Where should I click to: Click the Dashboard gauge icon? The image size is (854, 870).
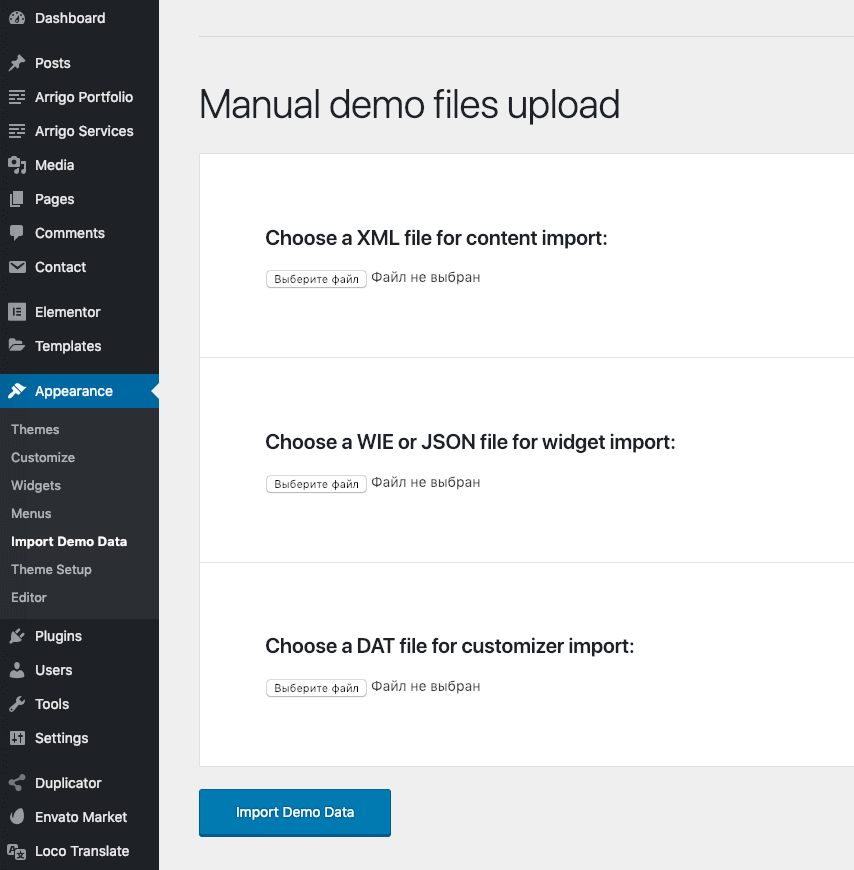[17, 18]
